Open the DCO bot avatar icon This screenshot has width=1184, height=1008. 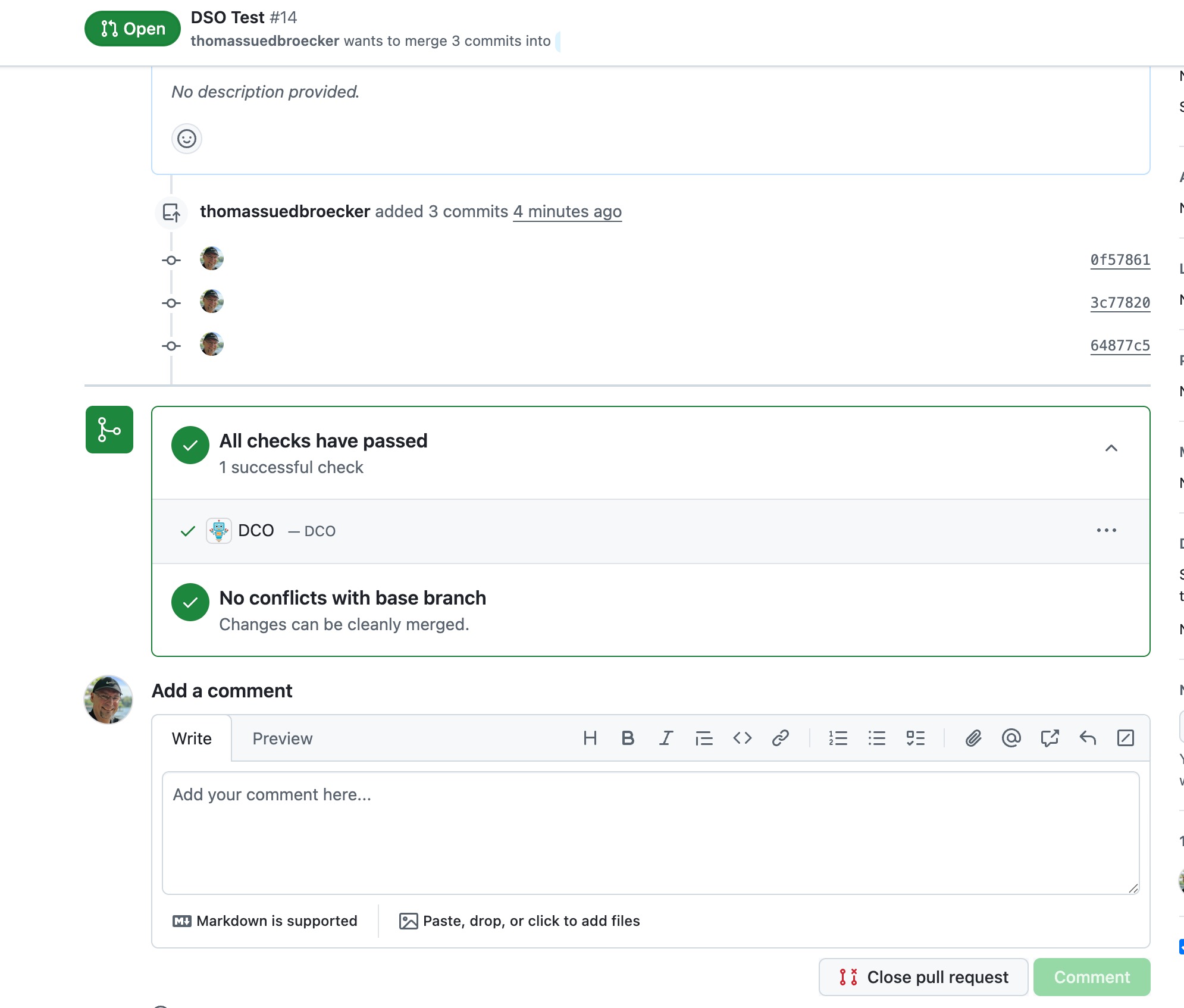(x=219, y=530)
